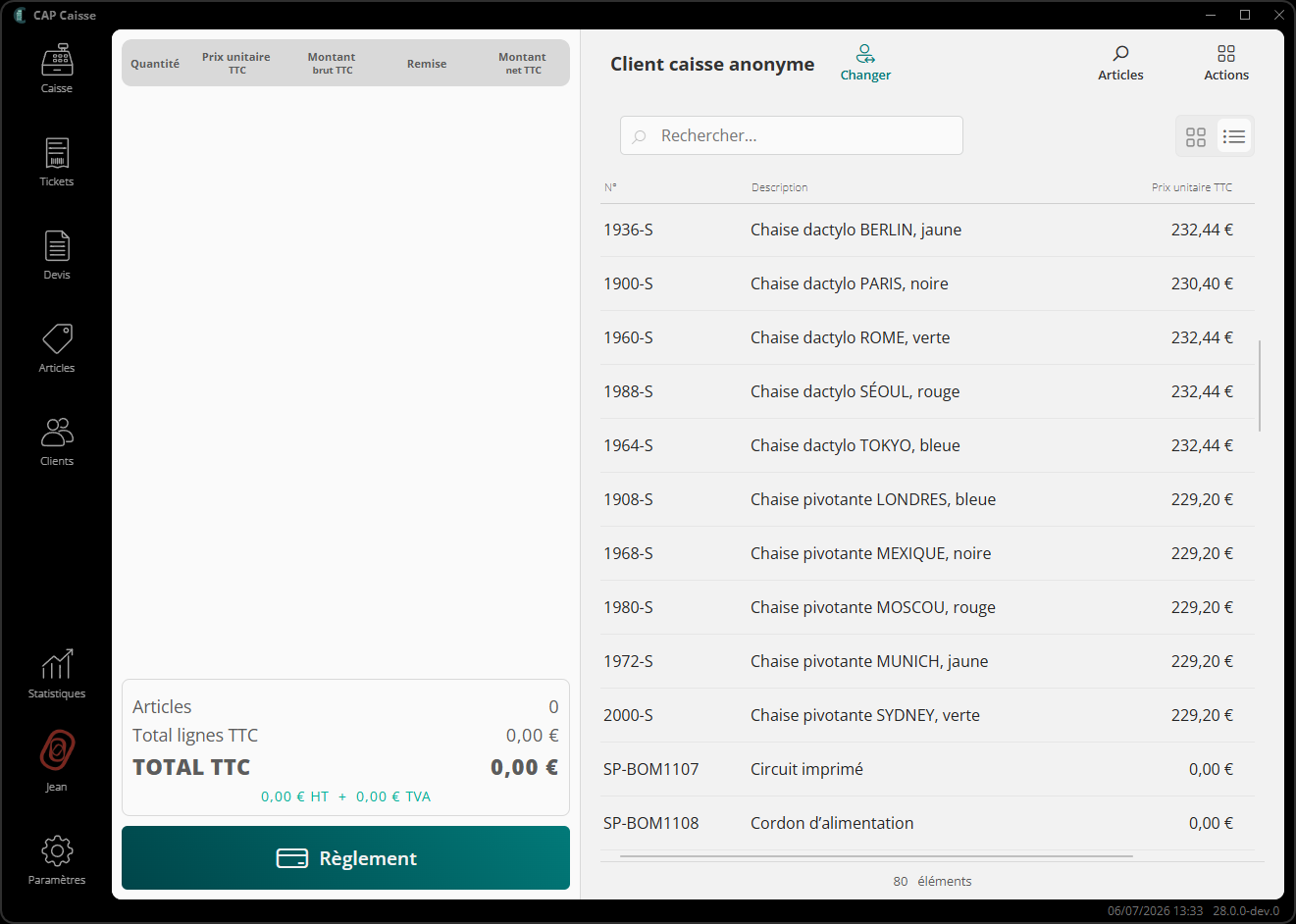Click the 230,40 € price
The width and height of the screenshot is (1296, 924).
coord(1202,283)
